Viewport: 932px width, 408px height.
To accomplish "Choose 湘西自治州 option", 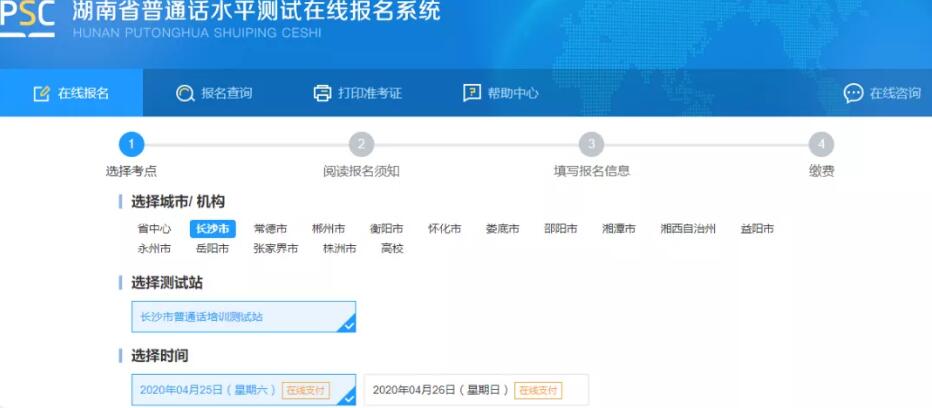I will (x=688, y=229).
